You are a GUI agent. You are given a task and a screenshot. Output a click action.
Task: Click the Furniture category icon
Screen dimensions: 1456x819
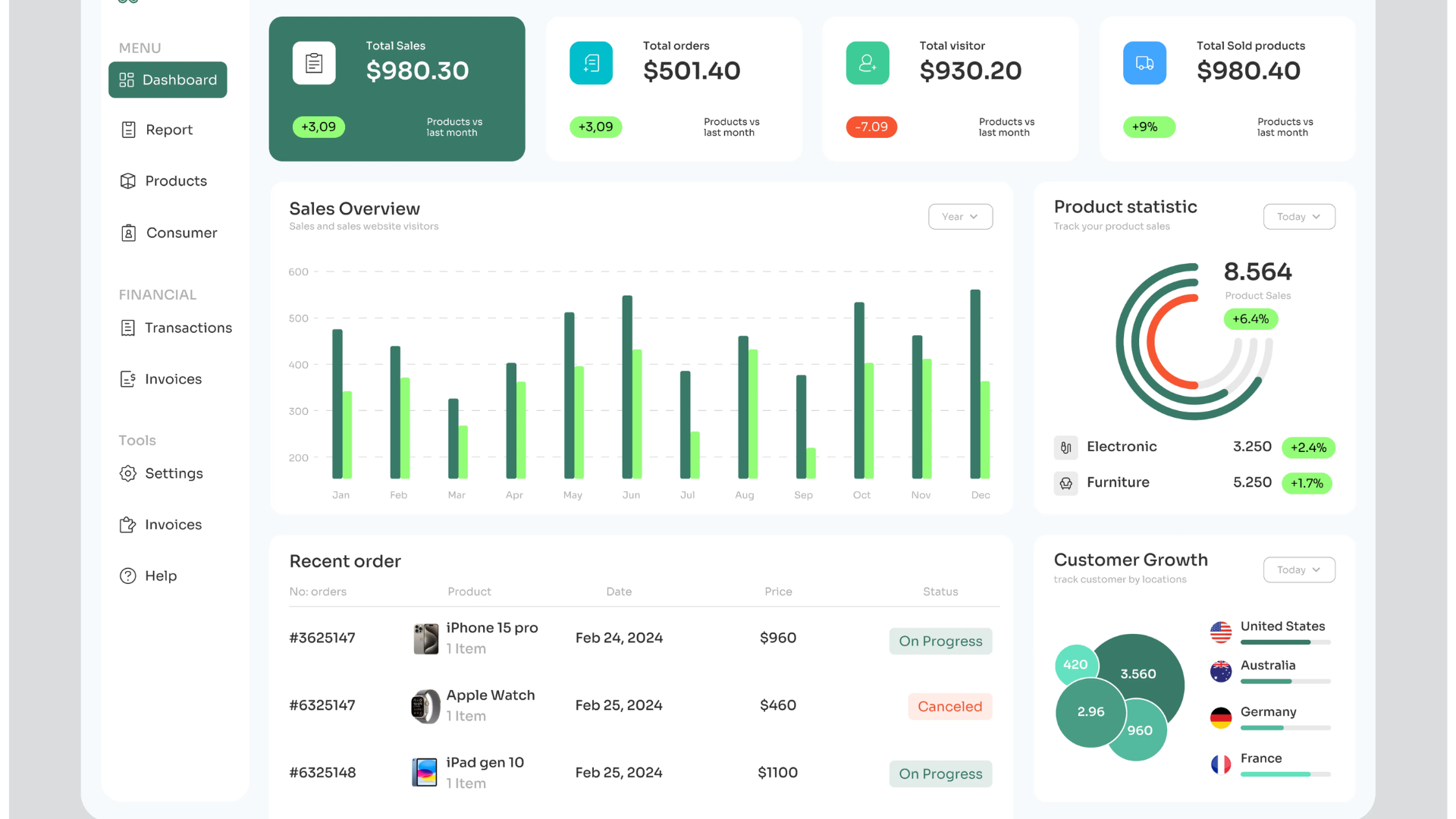[x=1065, y=483]
